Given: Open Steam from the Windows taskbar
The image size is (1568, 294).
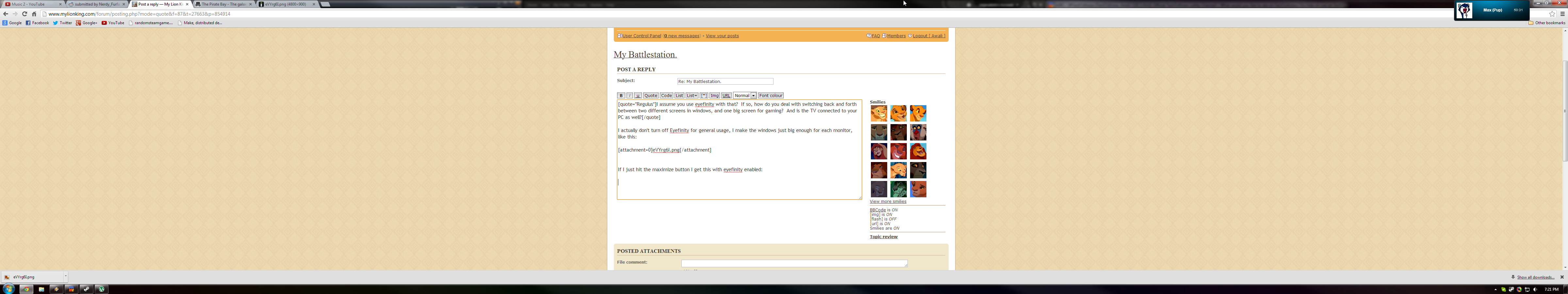Looking at the screenshot, I should coord(87,289).
